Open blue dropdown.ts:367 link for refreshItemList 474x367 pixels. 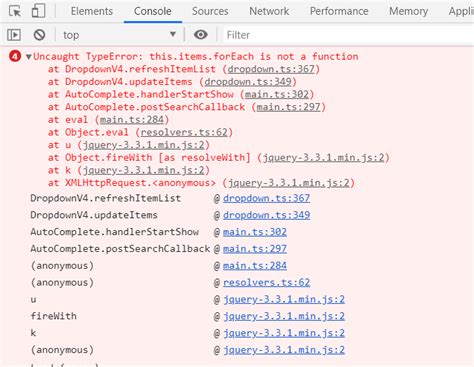point(266,198)
